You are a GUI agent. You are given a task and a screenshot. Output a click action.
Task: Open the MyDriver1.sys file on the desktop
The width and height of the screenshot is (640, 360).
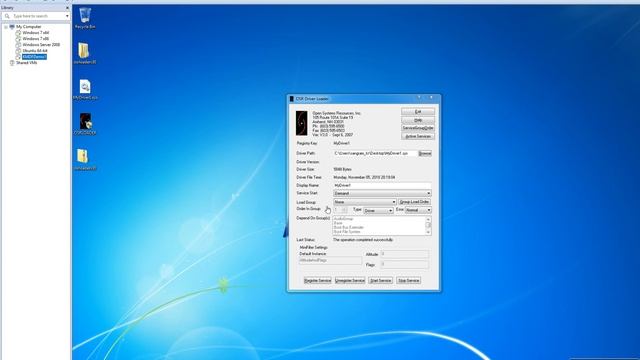(x=85, y=90)
